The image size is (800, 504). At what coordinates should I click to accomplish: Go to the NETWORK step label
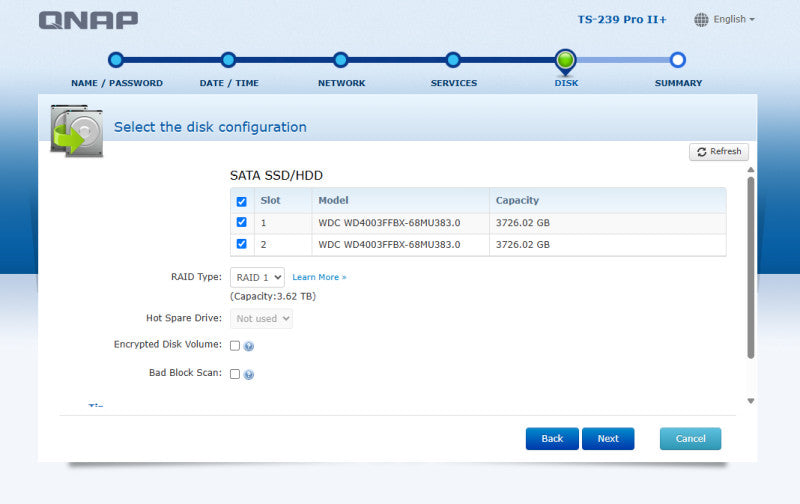point(341,83)
